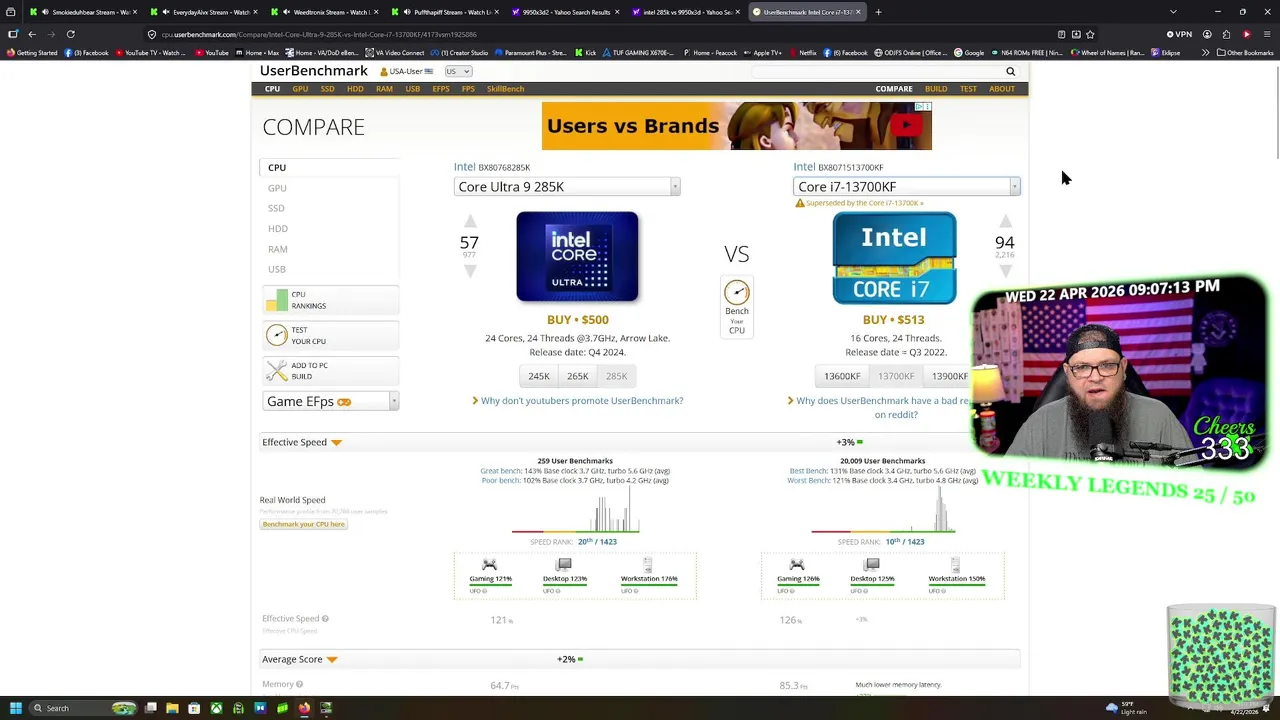This screenshot has height=720, width=1280.
Task: Click the 13700KF Workstation 150% tower icon
Action: (956, 565)
